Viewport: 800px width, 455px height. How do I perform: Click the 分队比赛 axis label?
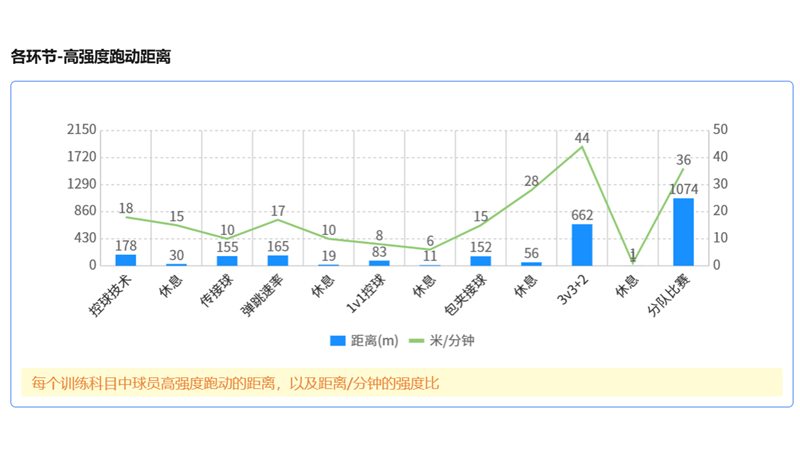pos(668,295)
